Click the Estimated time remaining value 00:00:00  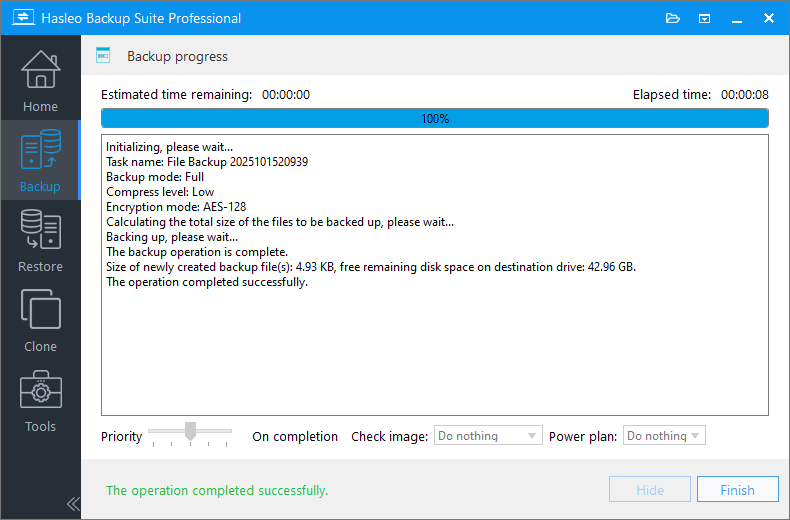[x=286, y=94]
